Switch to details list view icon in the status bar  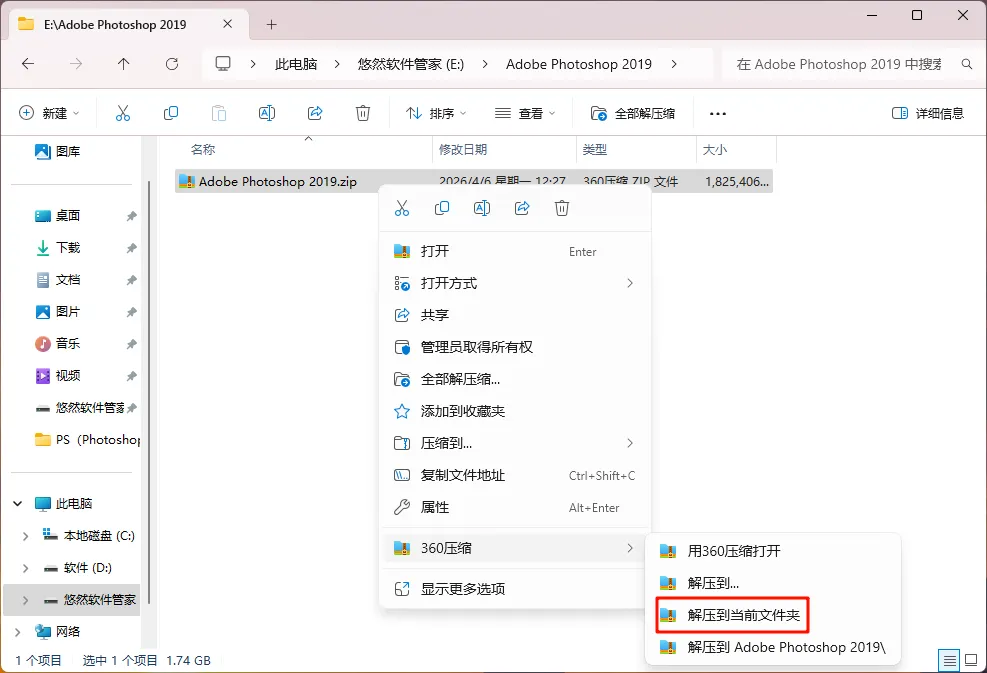(949, 660)
